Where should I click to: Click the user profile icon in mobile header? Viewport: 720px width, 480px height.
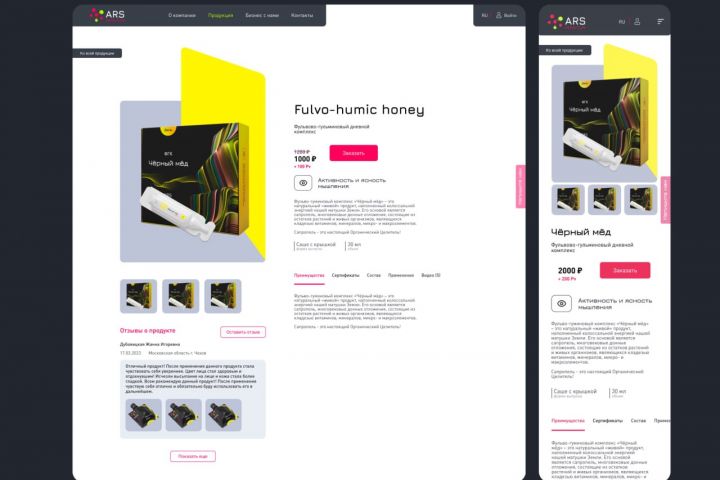(x=637, y=21)
